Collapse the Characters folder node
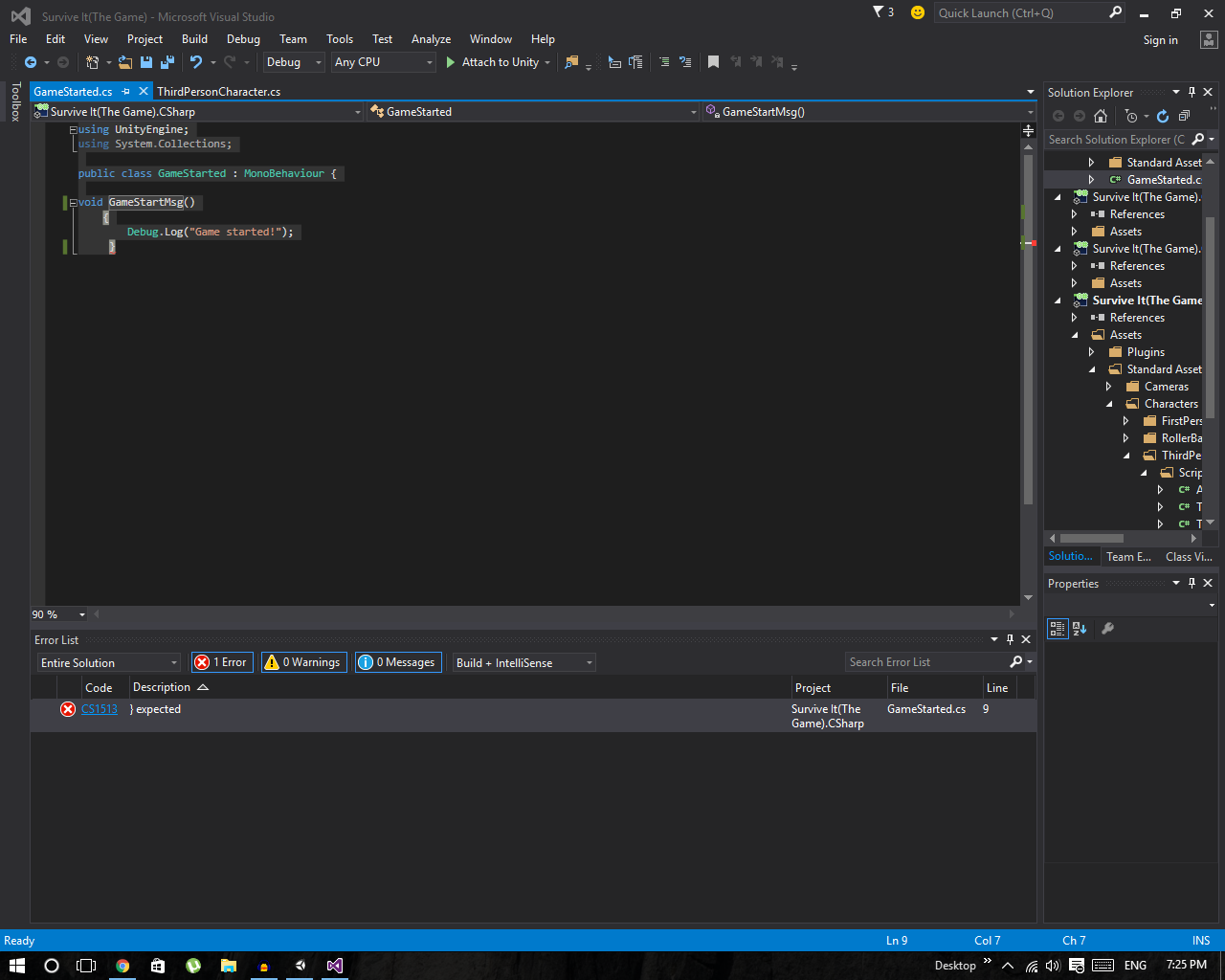The width and height of the screenshot is (1225, 980). coord(1109,404)
